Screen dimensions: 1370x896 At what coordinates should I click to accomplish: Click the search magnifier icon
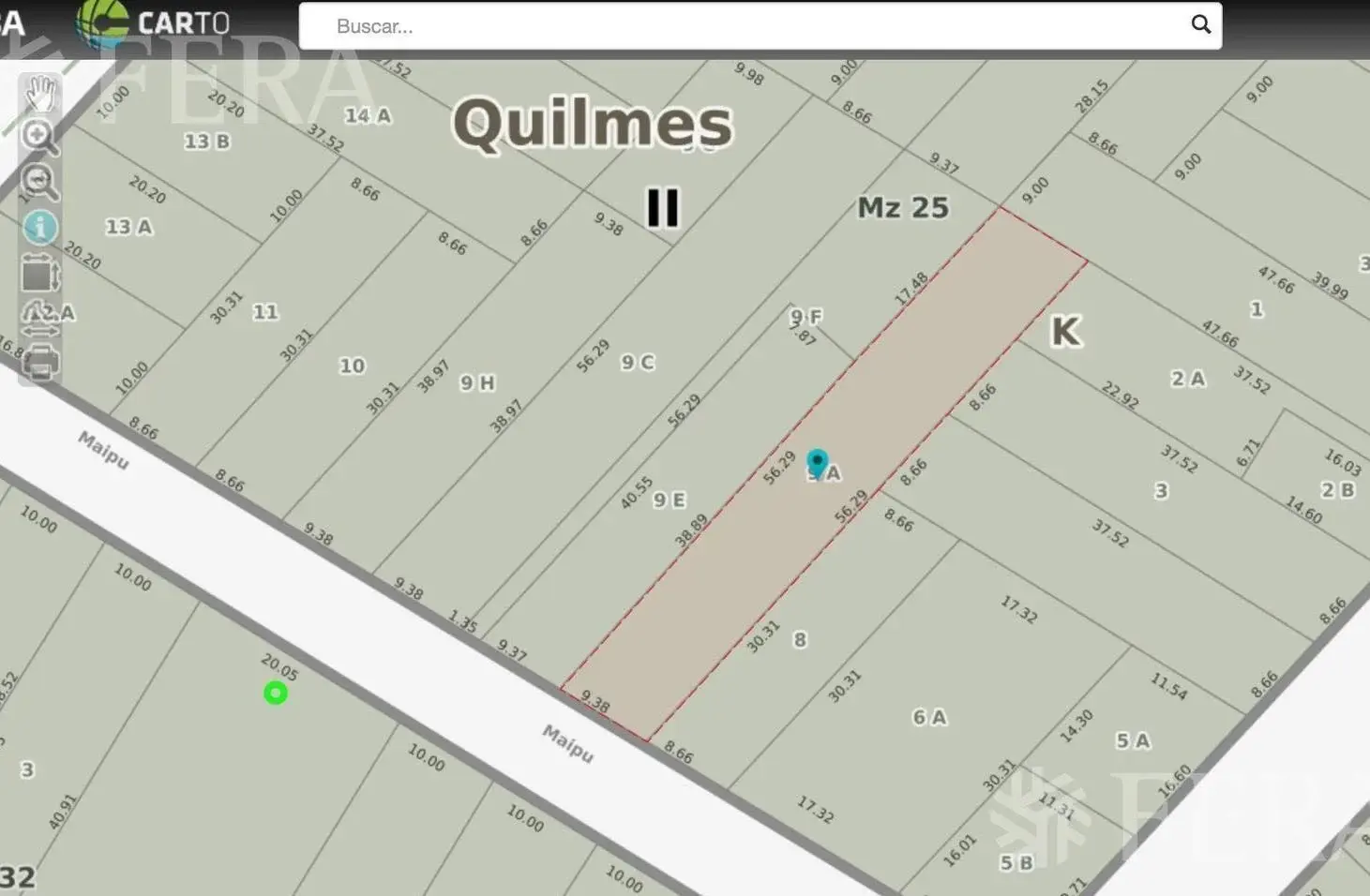1200,24
